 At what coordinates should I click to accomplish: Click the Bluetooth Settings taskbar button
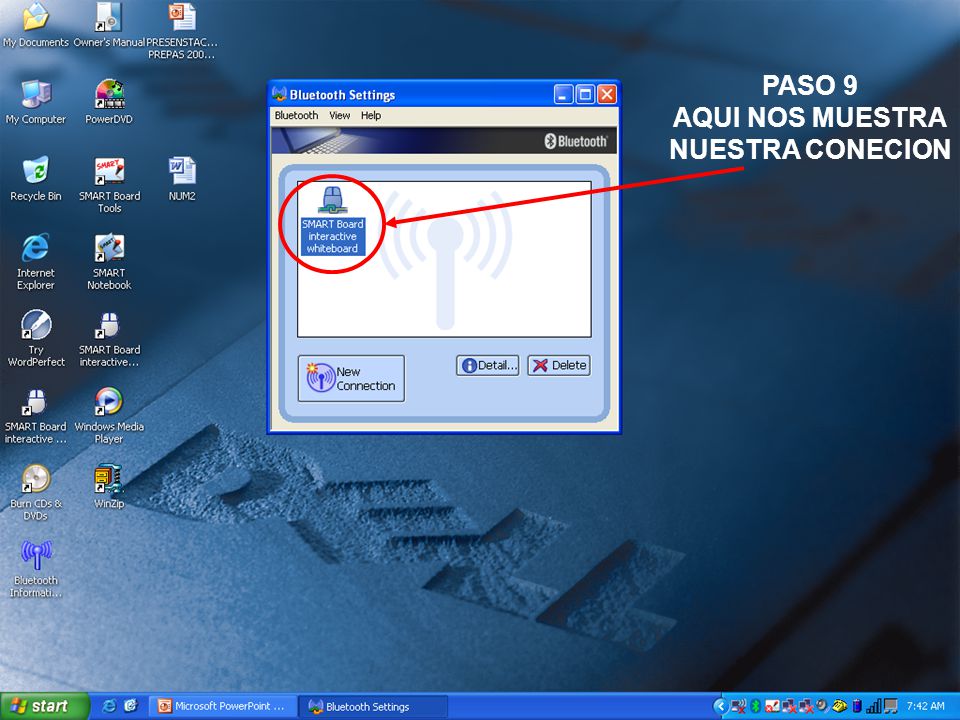[373, 707]
